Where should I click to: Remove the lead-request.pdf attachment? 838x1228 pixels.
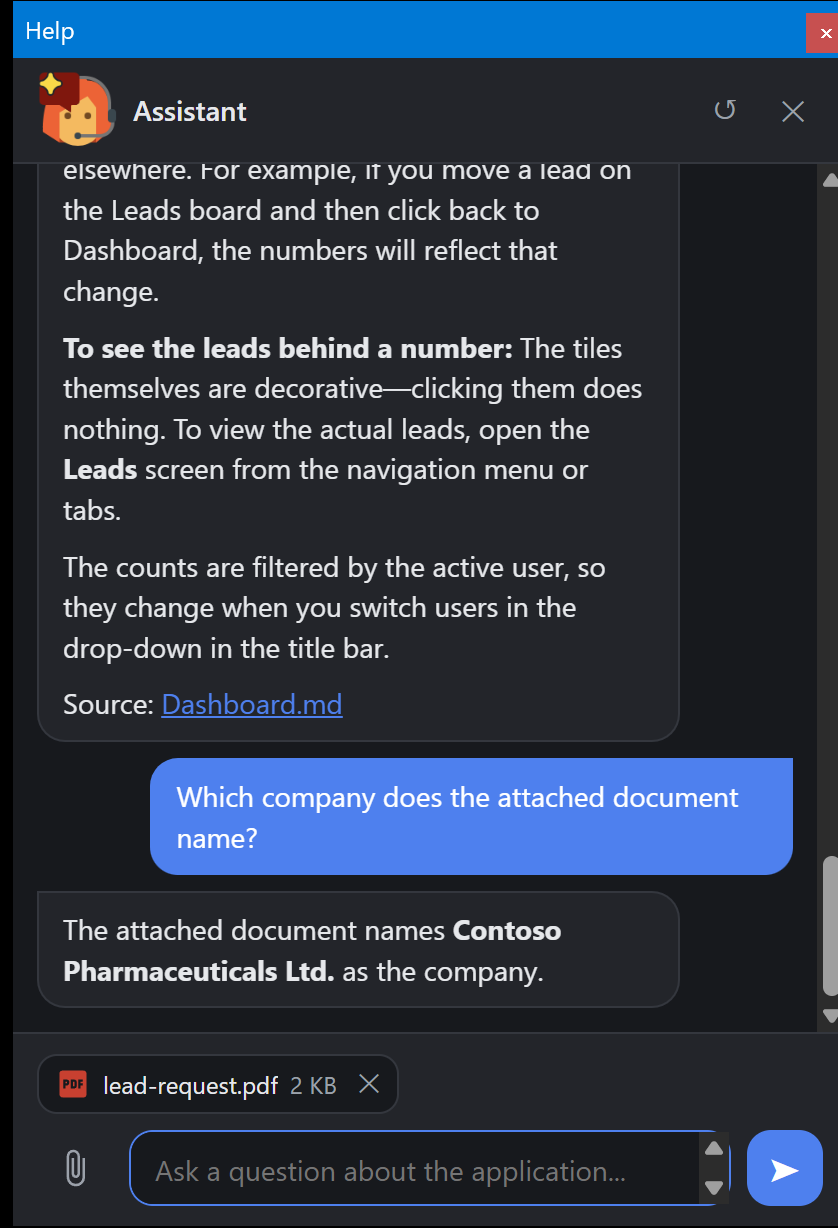click(x=369, y=1083)
